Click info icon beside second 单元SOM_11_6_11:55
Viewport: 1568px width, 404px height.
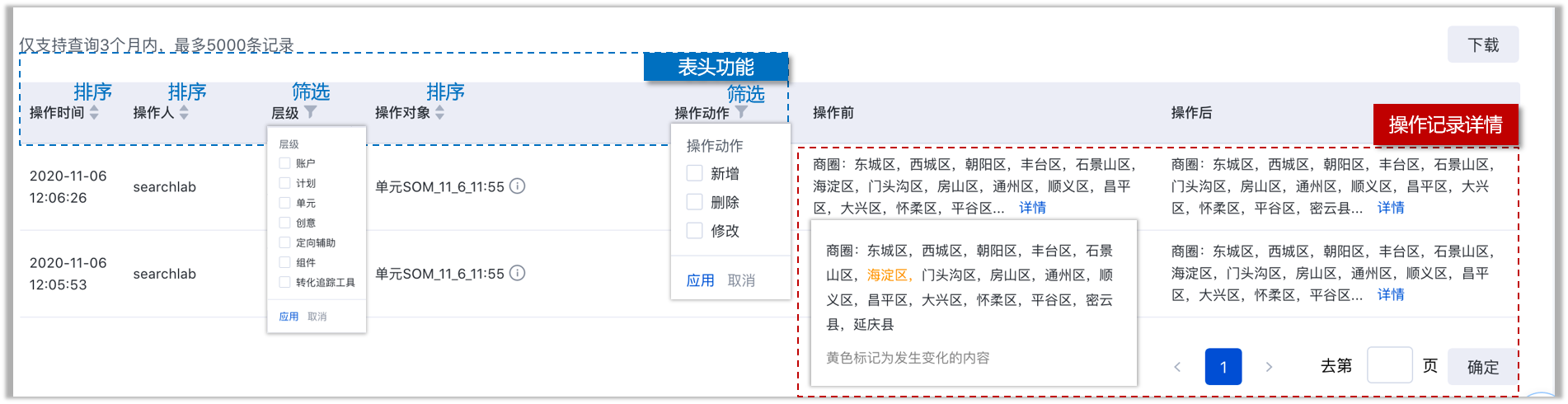point(517,273)
